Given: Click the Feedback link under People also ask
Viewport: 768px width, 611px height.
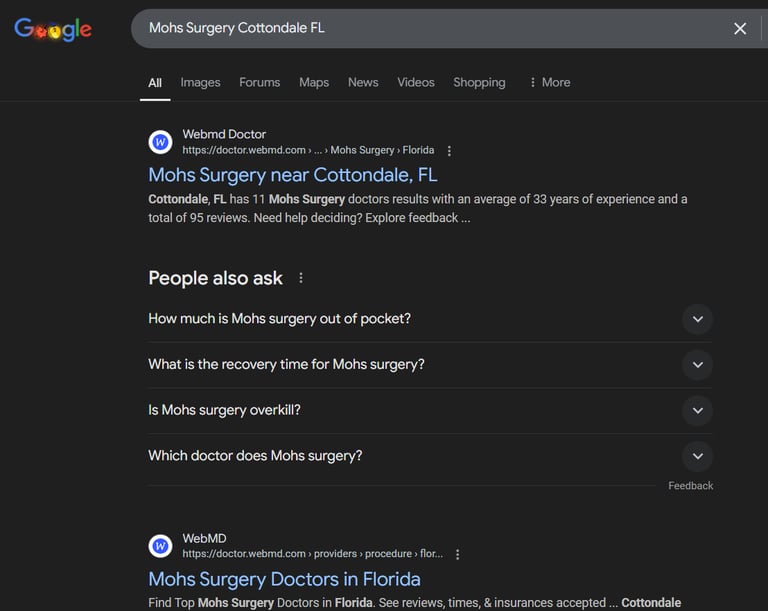Looking at the screenshot, I should (x=691, y=486).
